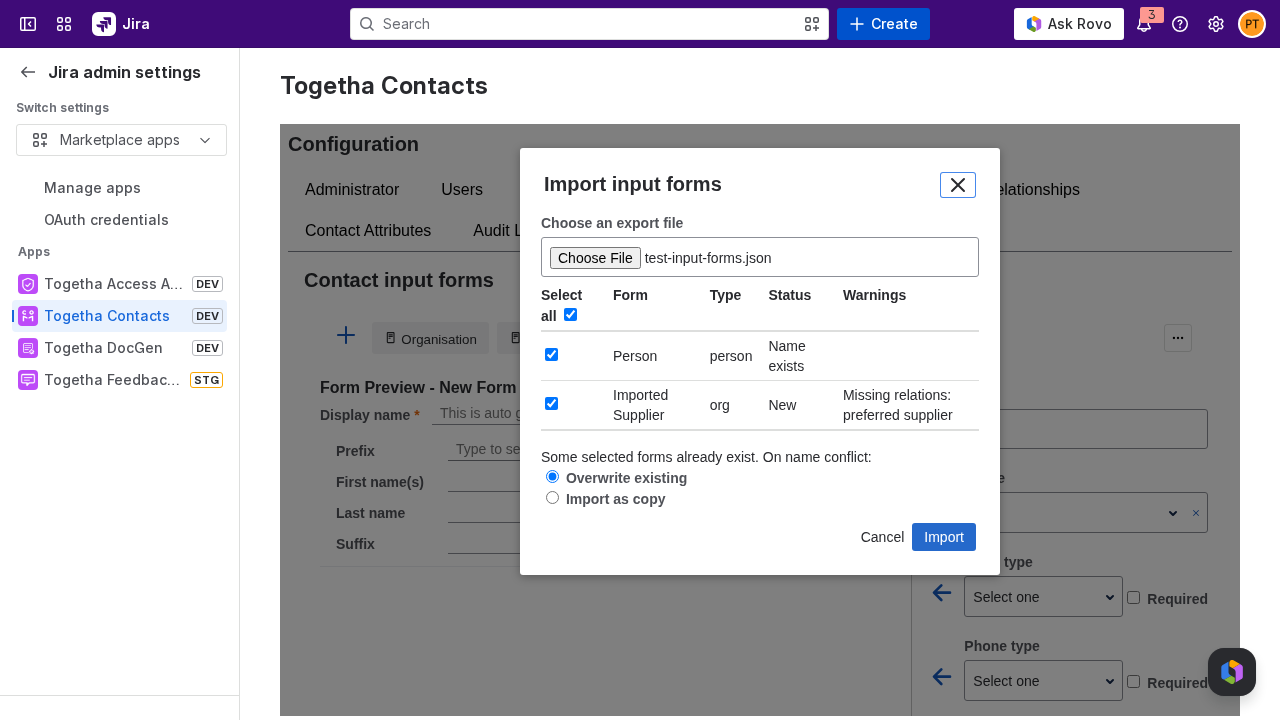
Task: Click the left arrow beside Phone type dropdown
Action: (x=942, y=677)
